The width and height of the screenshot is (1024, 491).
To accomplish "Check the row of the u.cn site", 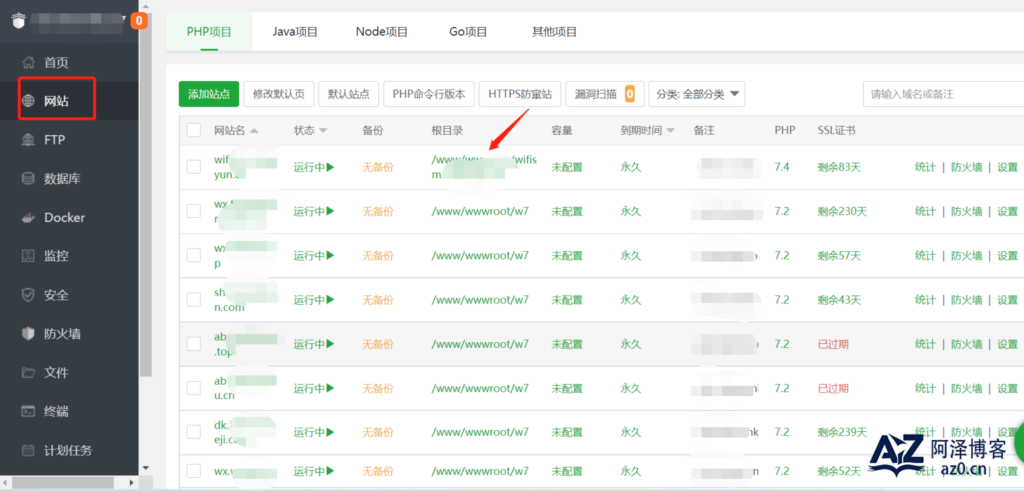I will [x=194, y=388].
